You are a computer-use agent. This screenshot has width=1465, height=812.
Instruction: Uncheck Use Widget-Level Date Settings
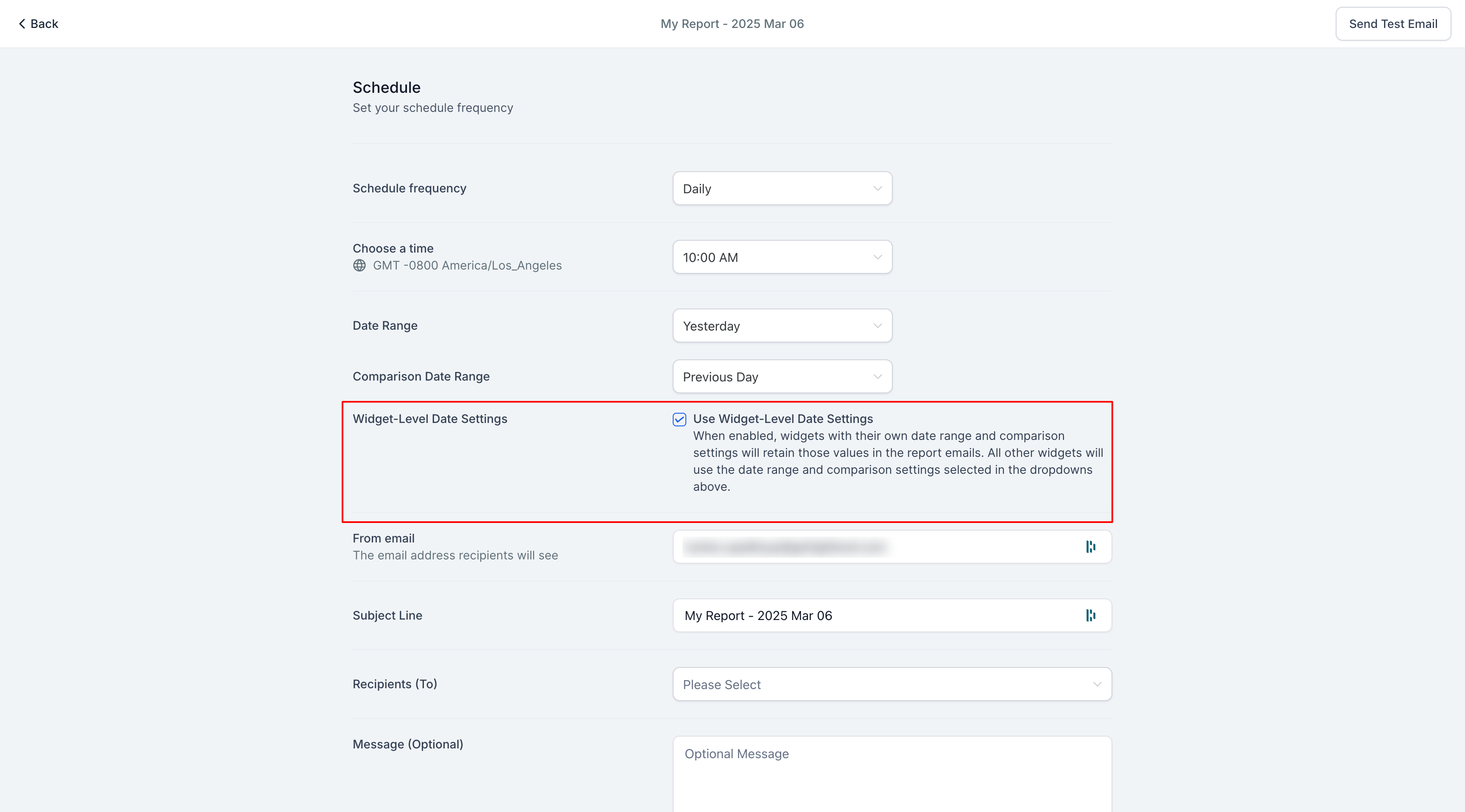click(x=679, y=420)
